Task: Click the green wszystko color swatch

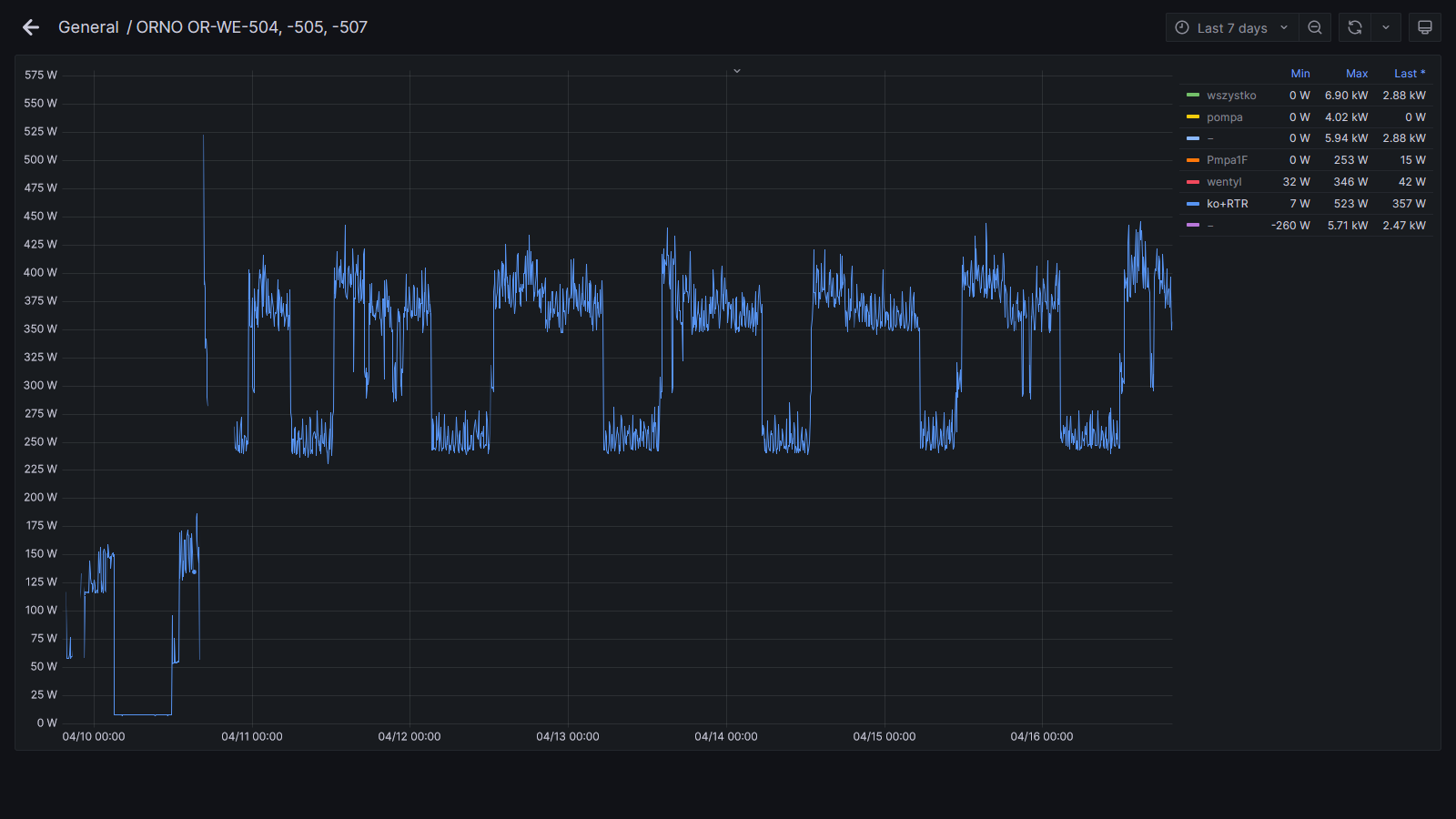Action: click(1193, 96)
